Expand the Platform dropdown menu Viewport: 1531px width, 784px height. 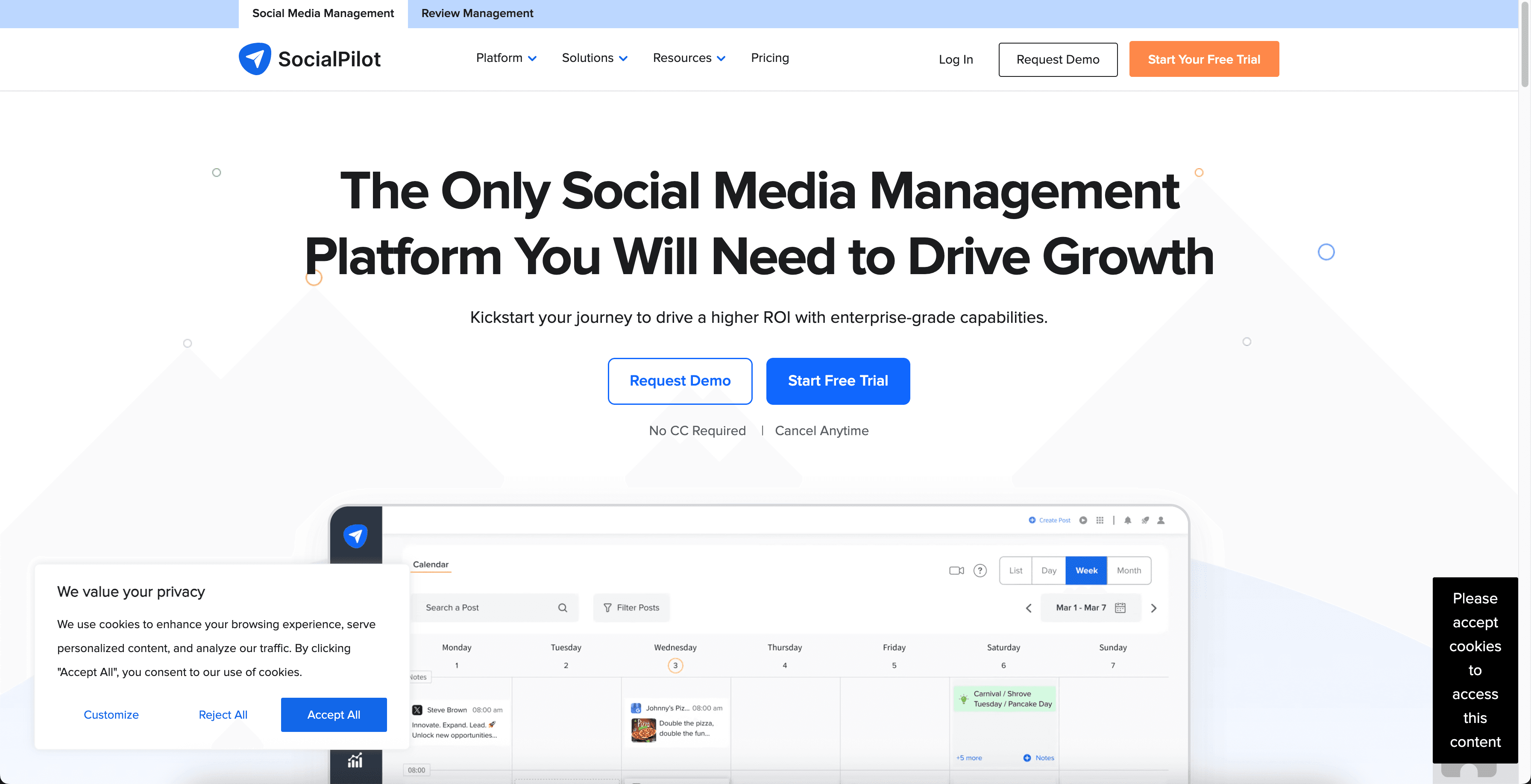pyautogui.click(x=506, y=58)
